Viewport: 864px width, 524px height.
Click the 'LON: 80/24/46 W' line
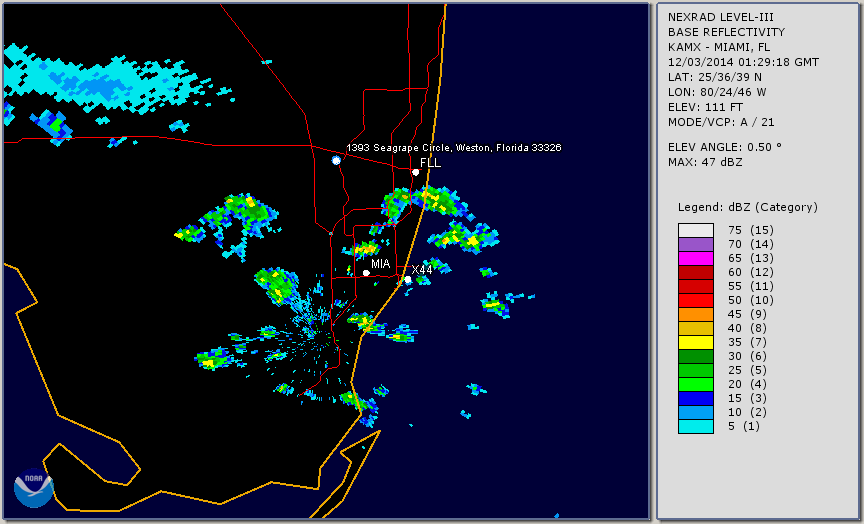click(x=717, y=92)
